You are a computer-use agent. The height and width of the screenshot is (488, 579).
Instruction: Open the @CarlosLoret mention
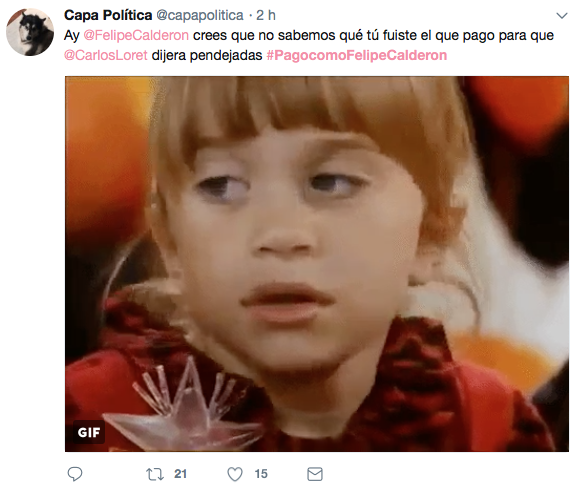coord(106,55)
